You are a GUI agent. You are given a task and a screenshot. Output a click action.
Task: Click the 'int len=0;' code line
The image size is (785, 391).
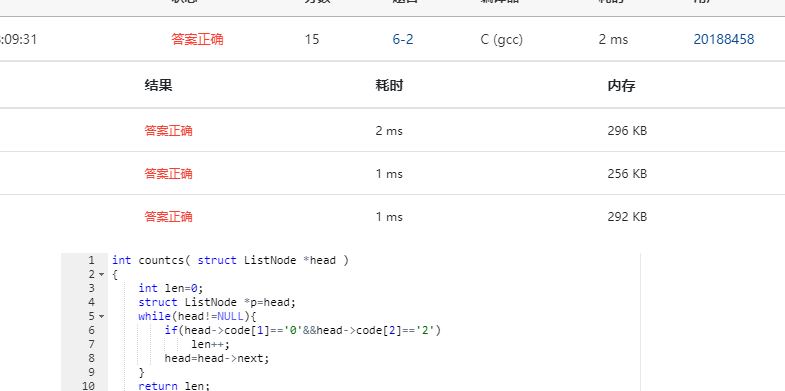(171, 288)
